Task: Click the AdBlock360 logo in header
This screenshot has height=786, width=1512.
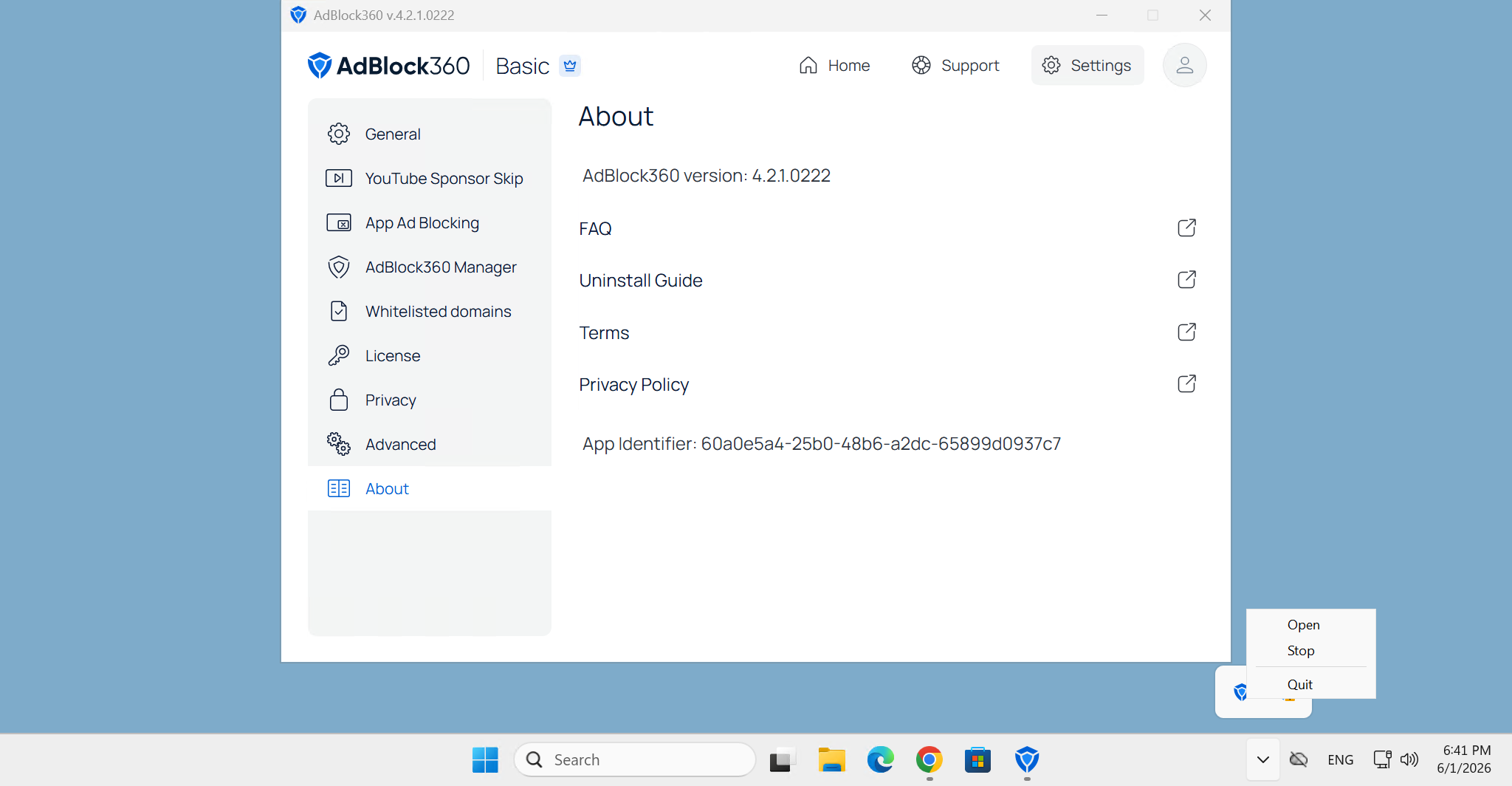Action: tap(388, 66)
